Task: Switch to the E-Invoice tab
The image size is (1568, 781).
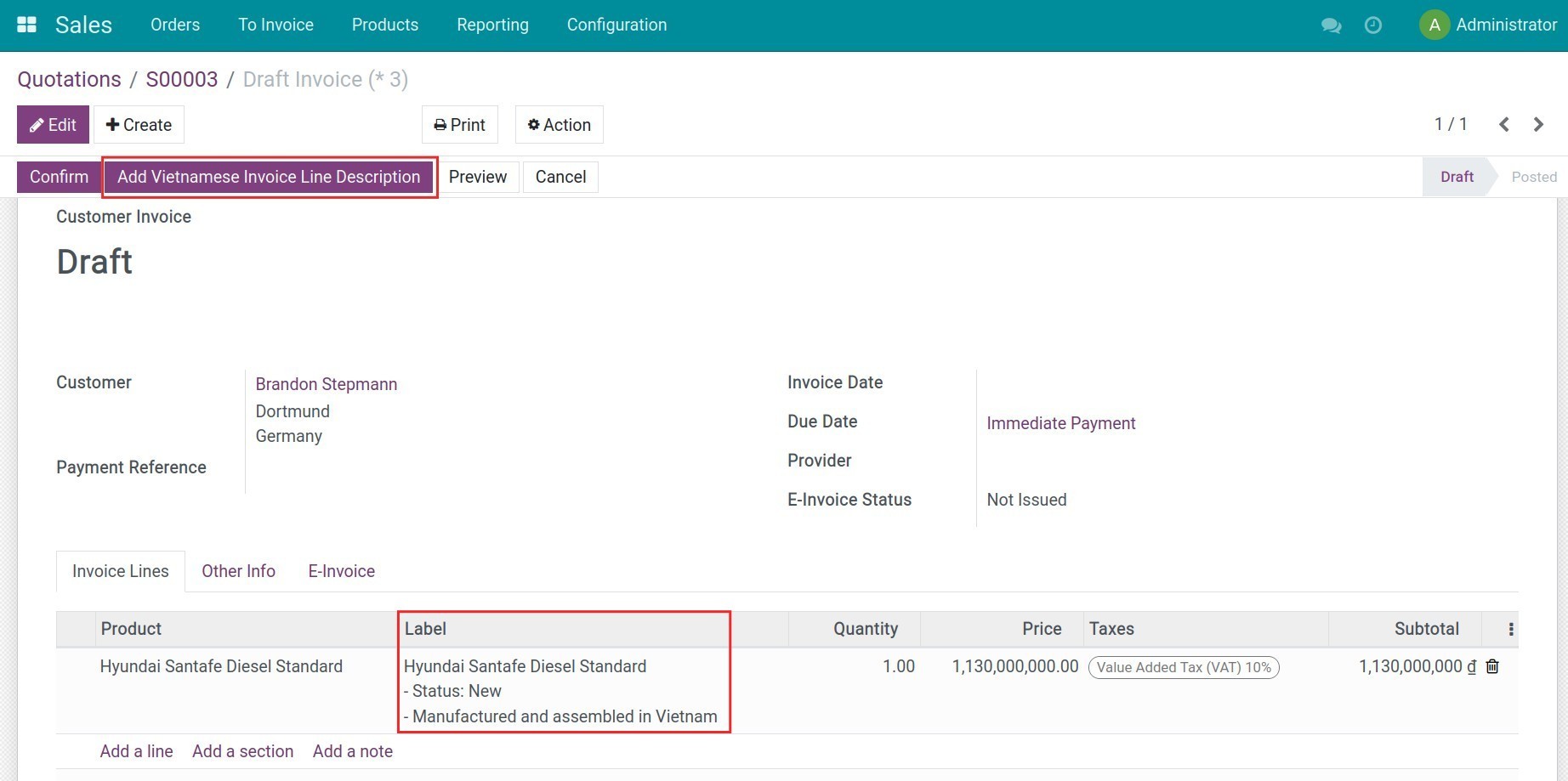Action: [x=341, y=570]
